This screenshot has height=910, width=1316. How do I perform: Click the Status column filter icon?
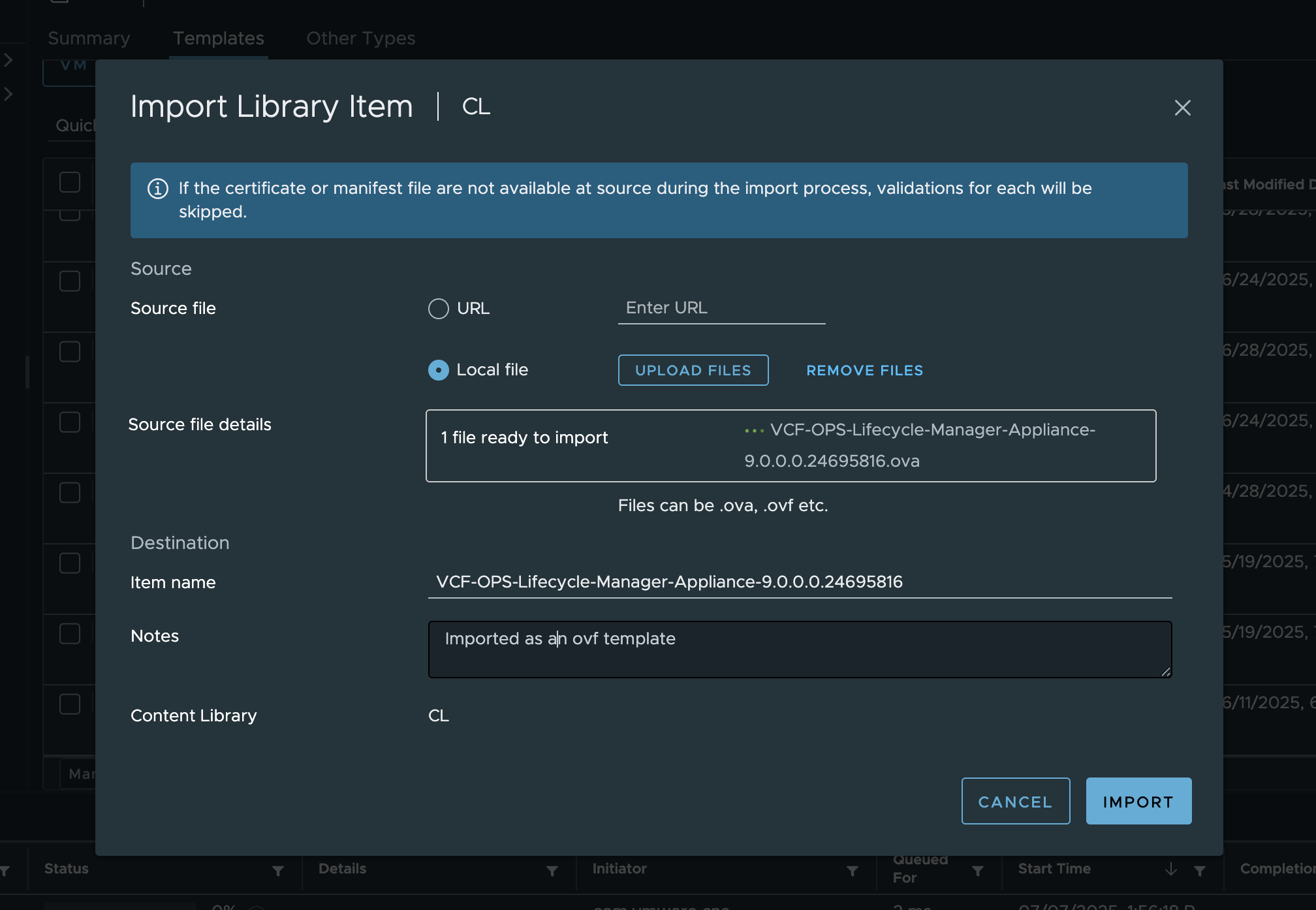(278, 871)
